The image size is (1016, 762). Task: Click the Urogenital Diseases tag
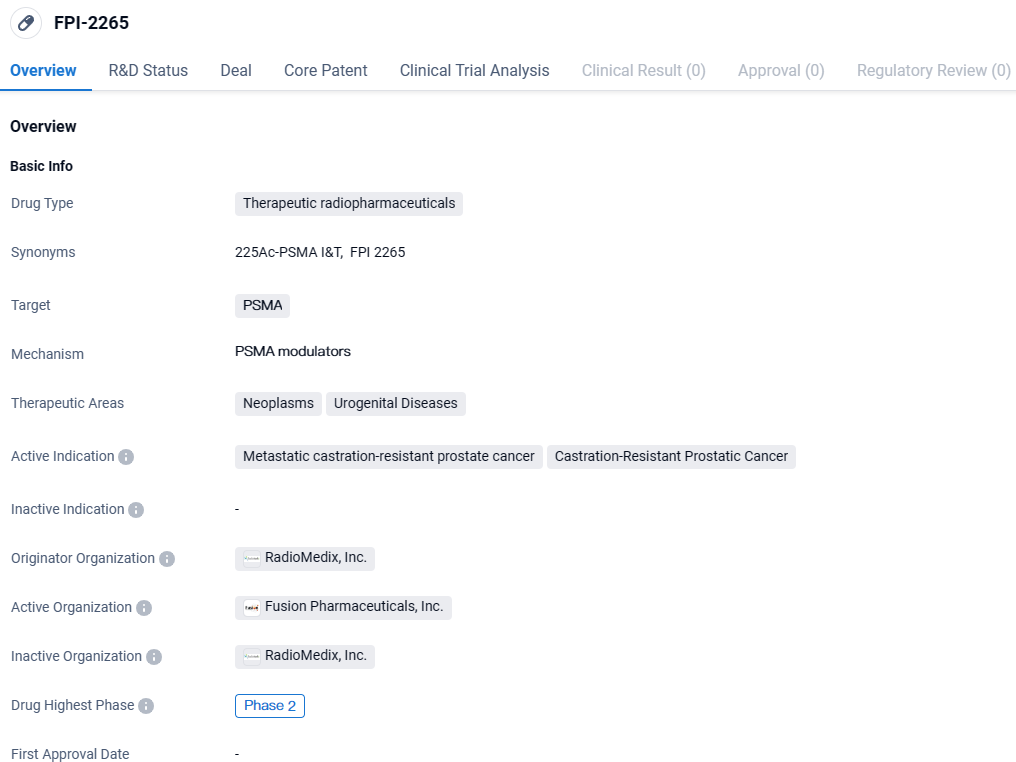(395, 404)
